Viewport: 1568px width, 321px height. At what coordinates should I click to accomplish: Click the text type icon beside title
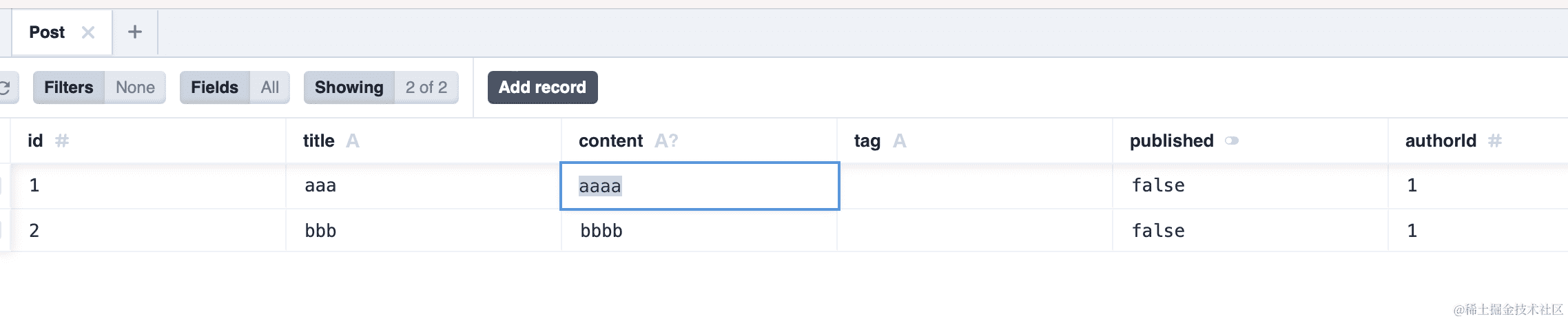pyautogui.click(x=353, y=141)
